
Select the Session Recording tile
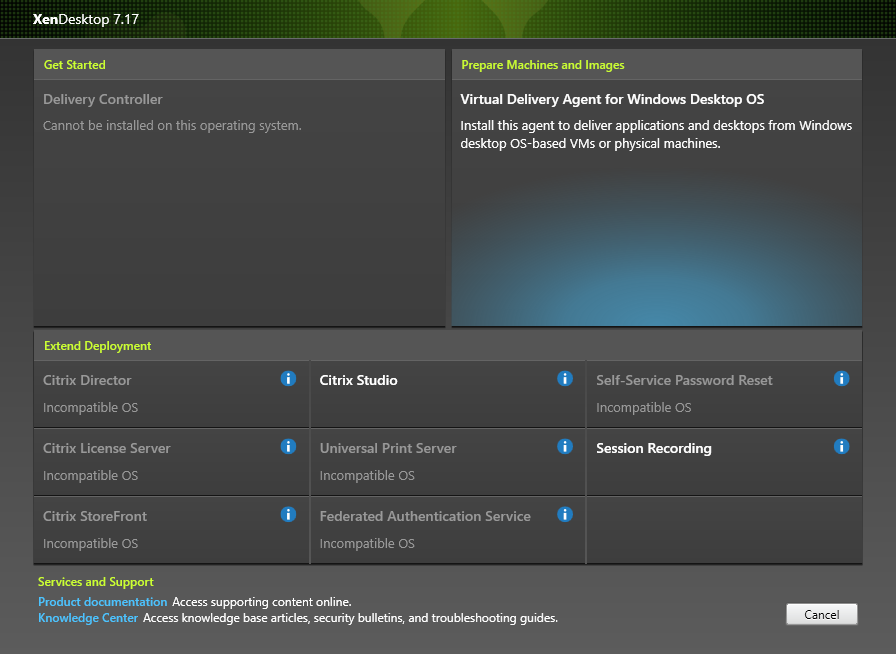point(724,462)
